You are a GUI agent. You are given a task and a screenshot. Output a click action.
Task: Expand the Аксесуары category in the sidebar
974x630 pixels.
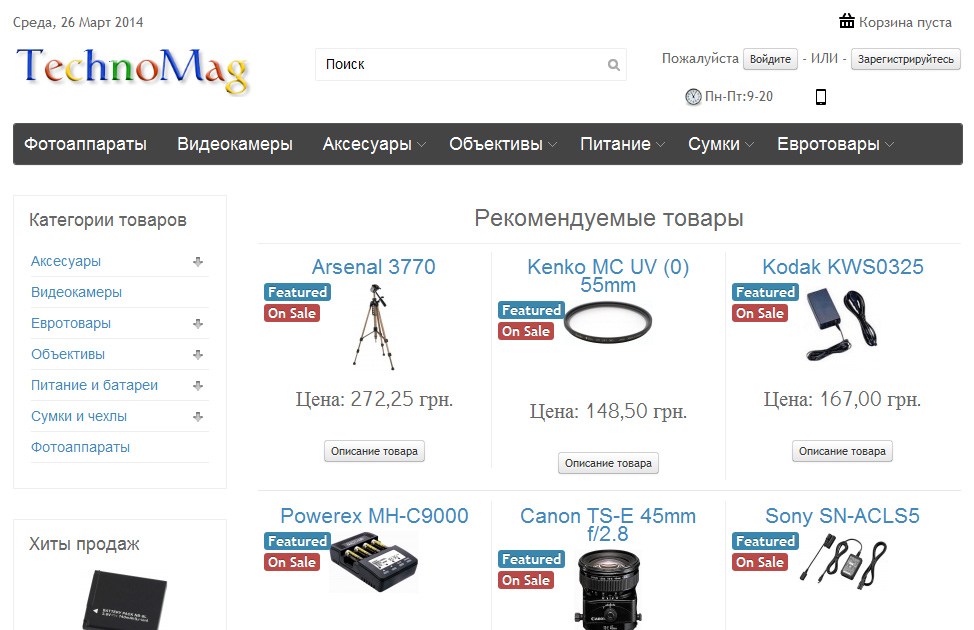[199, 261]
